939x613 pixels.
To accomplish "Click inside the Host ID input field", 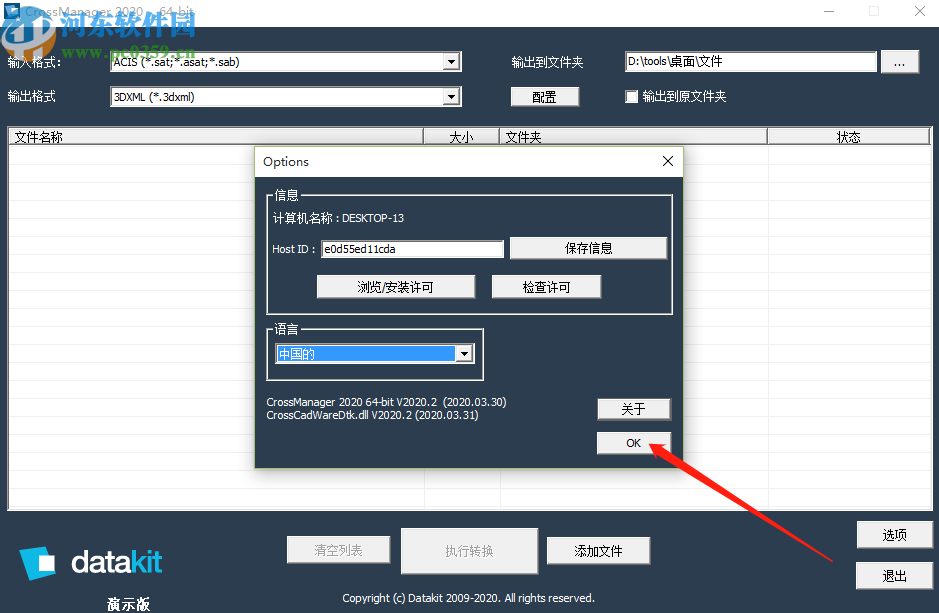I will pos(412,248).
